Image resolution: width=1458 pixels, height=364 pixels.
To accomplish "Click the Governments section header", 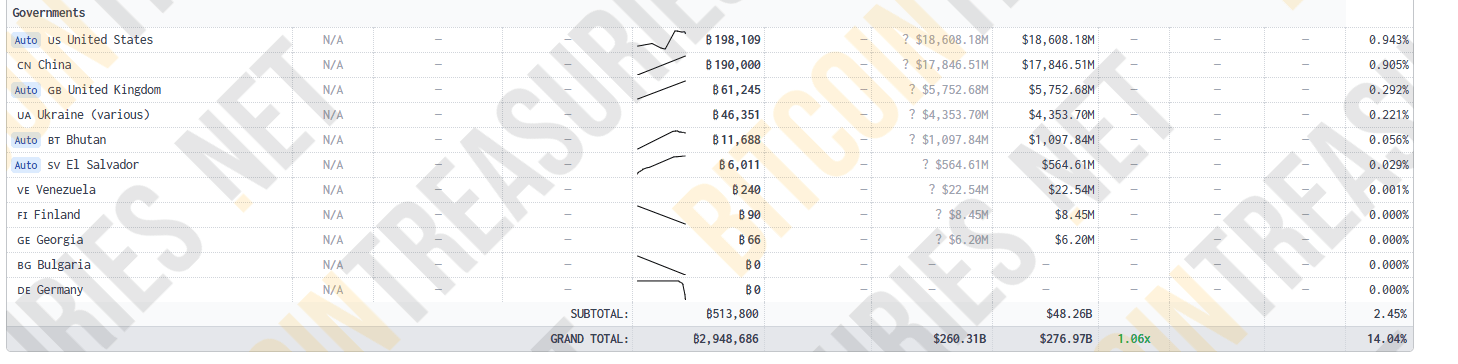I will 49,13.
